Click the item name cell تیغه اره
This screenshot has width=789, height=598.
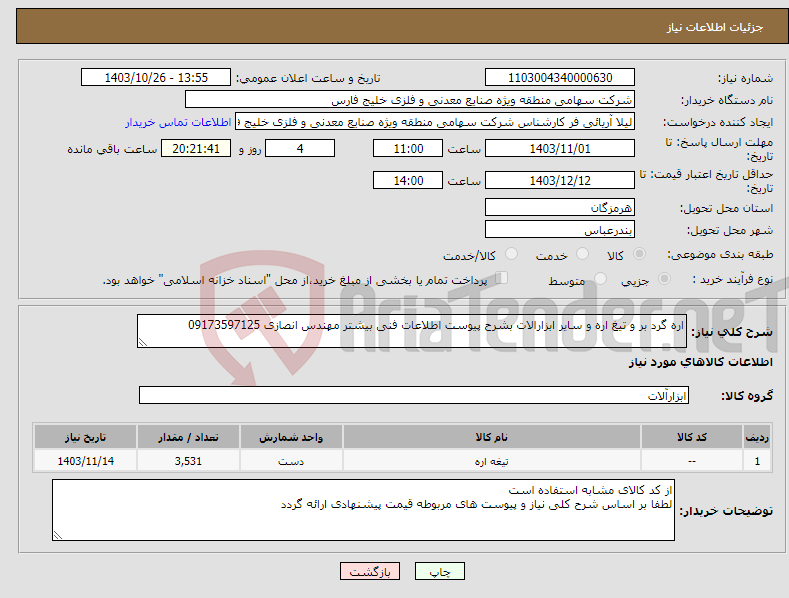[x=492, y=461]
